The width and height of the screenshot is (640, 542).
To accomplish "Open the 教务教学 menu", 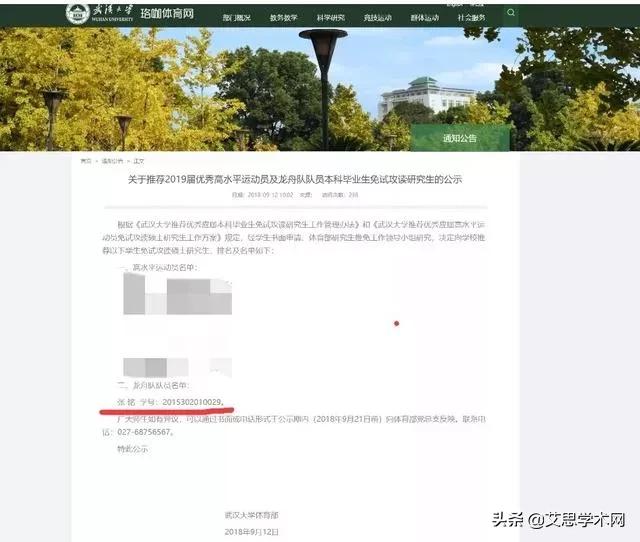I will pyautogui.click(x=283, y=18).
